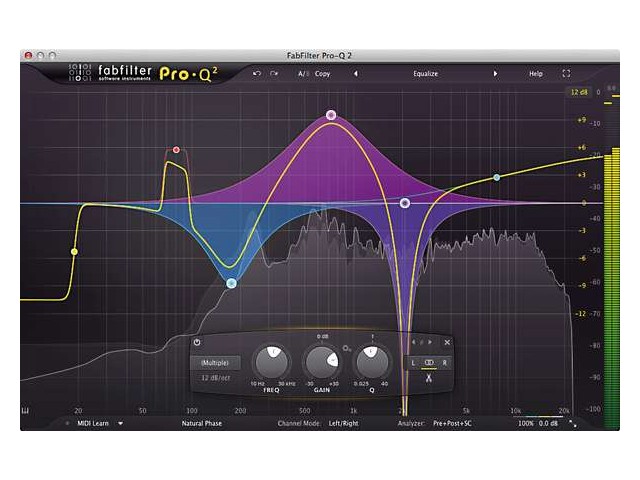Select the light blue cut band node at 200 Hz
The height and width of the screenshot is (480, 640).
[x=231, y=283]
